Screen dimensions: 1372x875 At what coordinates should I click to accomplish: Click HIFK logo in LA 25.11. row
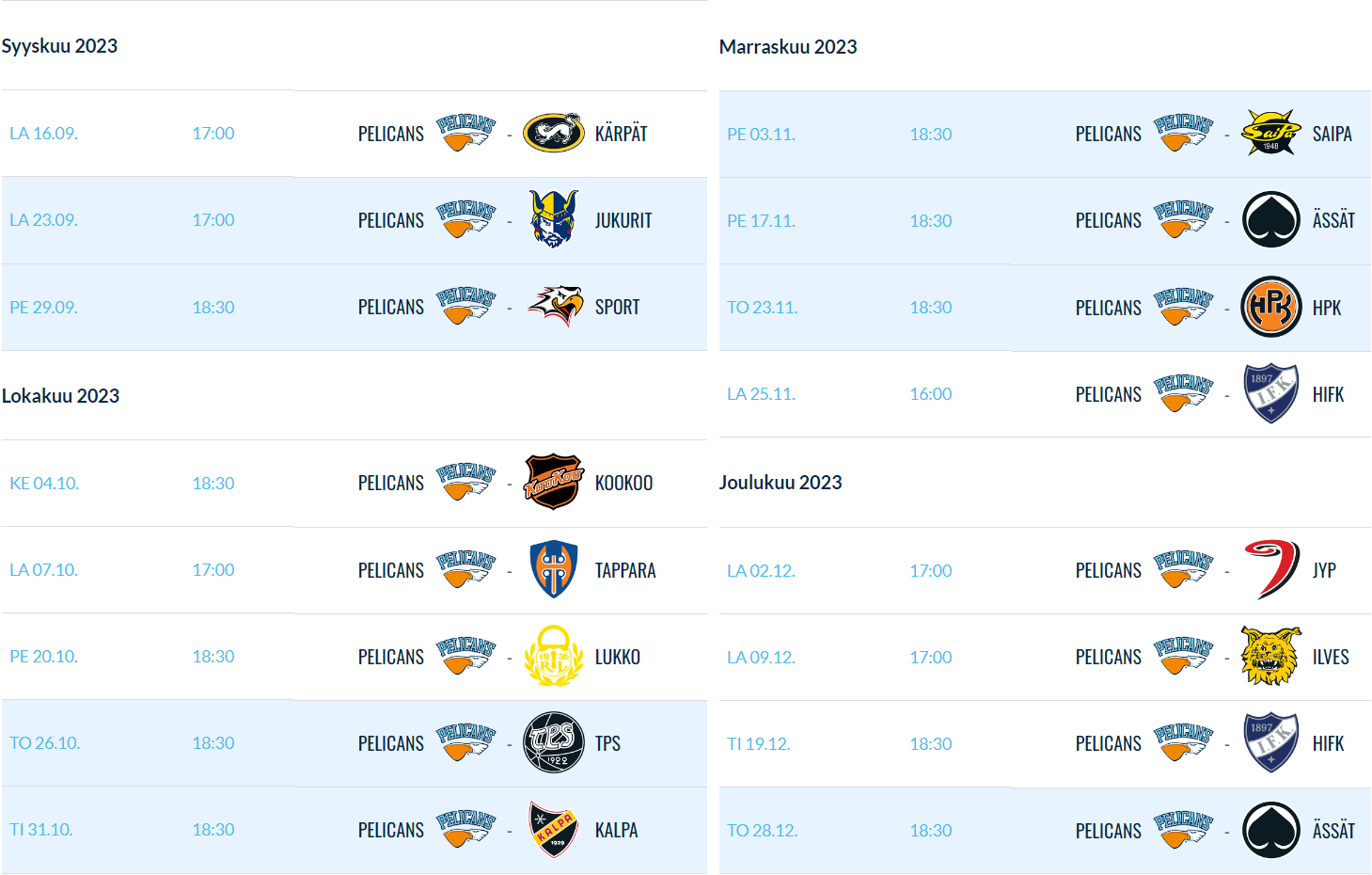tap(1271, 393)
